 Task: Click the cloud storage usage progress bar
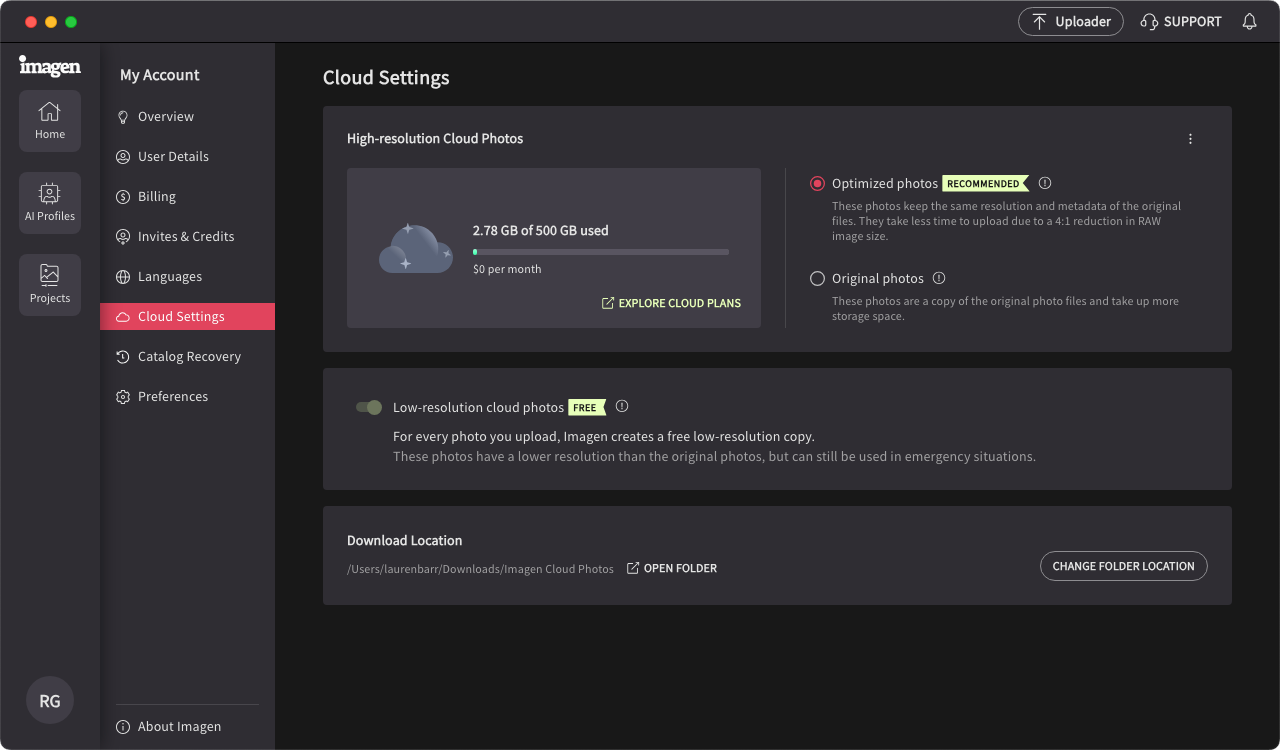(601, 252)
